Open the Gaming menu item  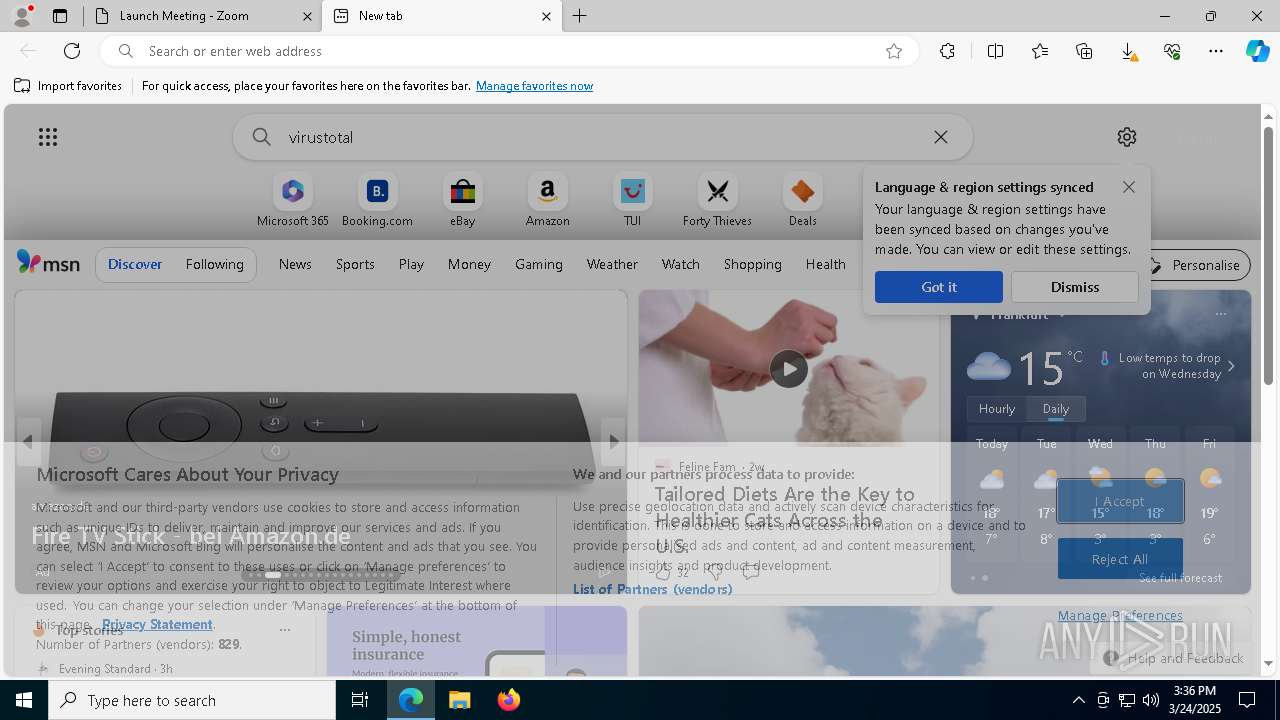pos(539,264)
